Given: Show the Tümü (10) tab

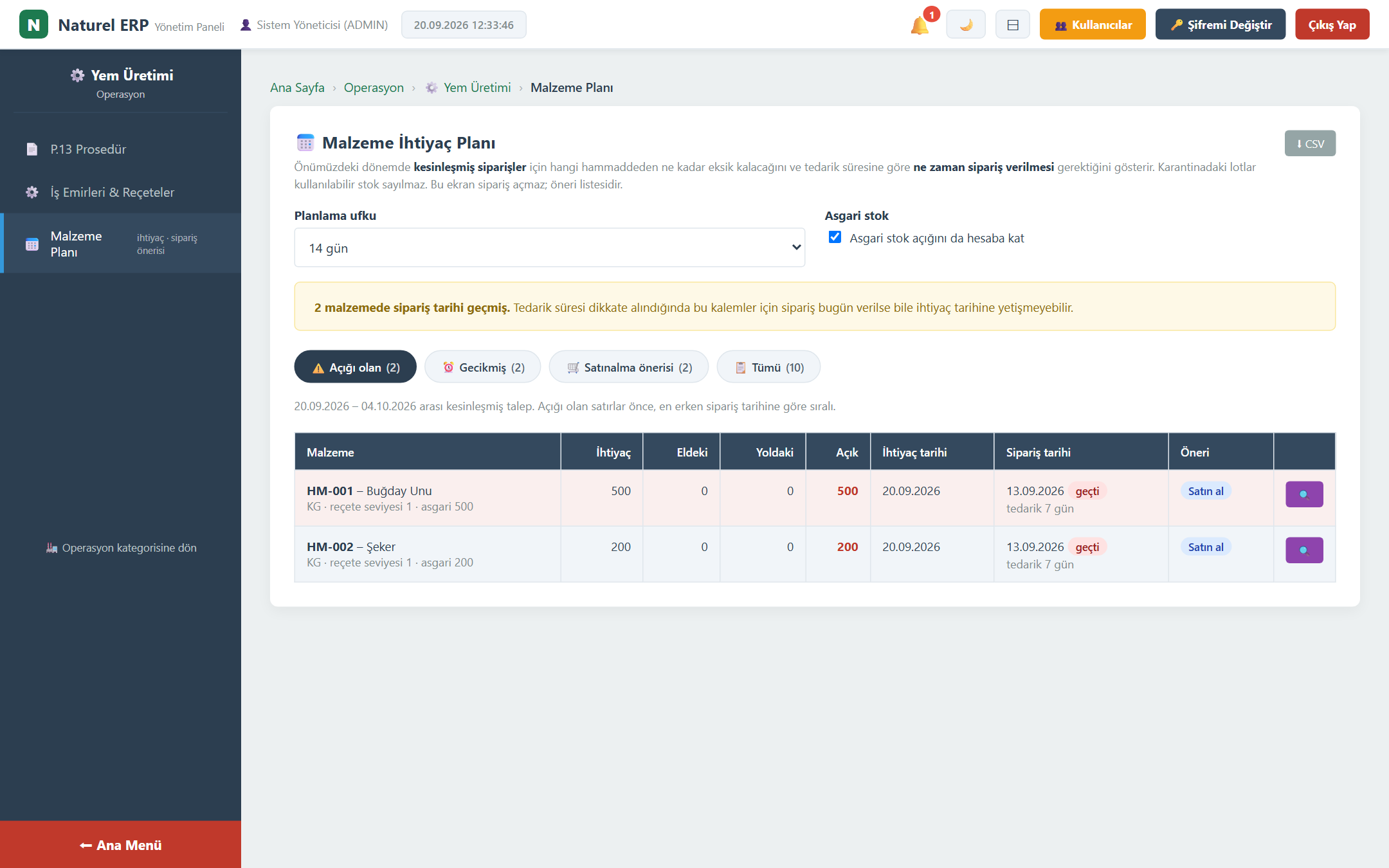Looking at the screenshot, I should pos(769,367).
